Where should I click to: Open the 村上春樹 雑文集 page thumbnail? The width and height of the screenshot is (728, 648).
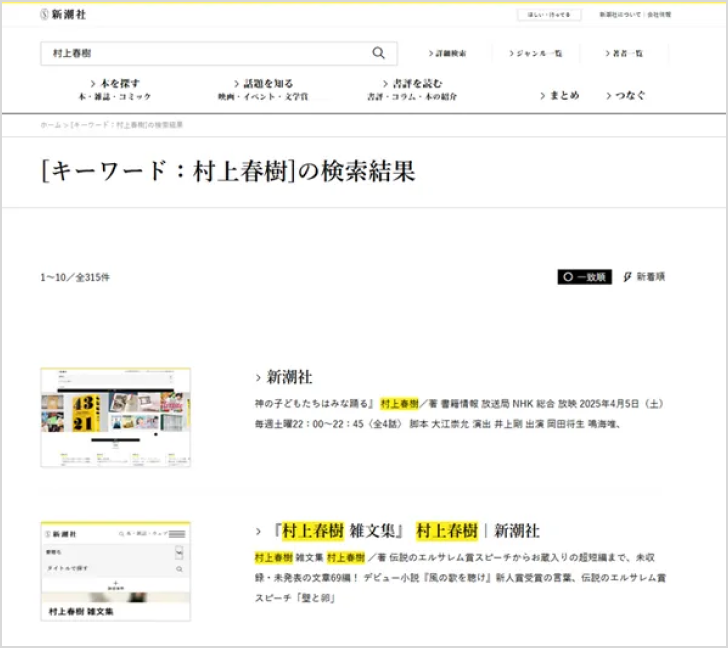(116, 571)
